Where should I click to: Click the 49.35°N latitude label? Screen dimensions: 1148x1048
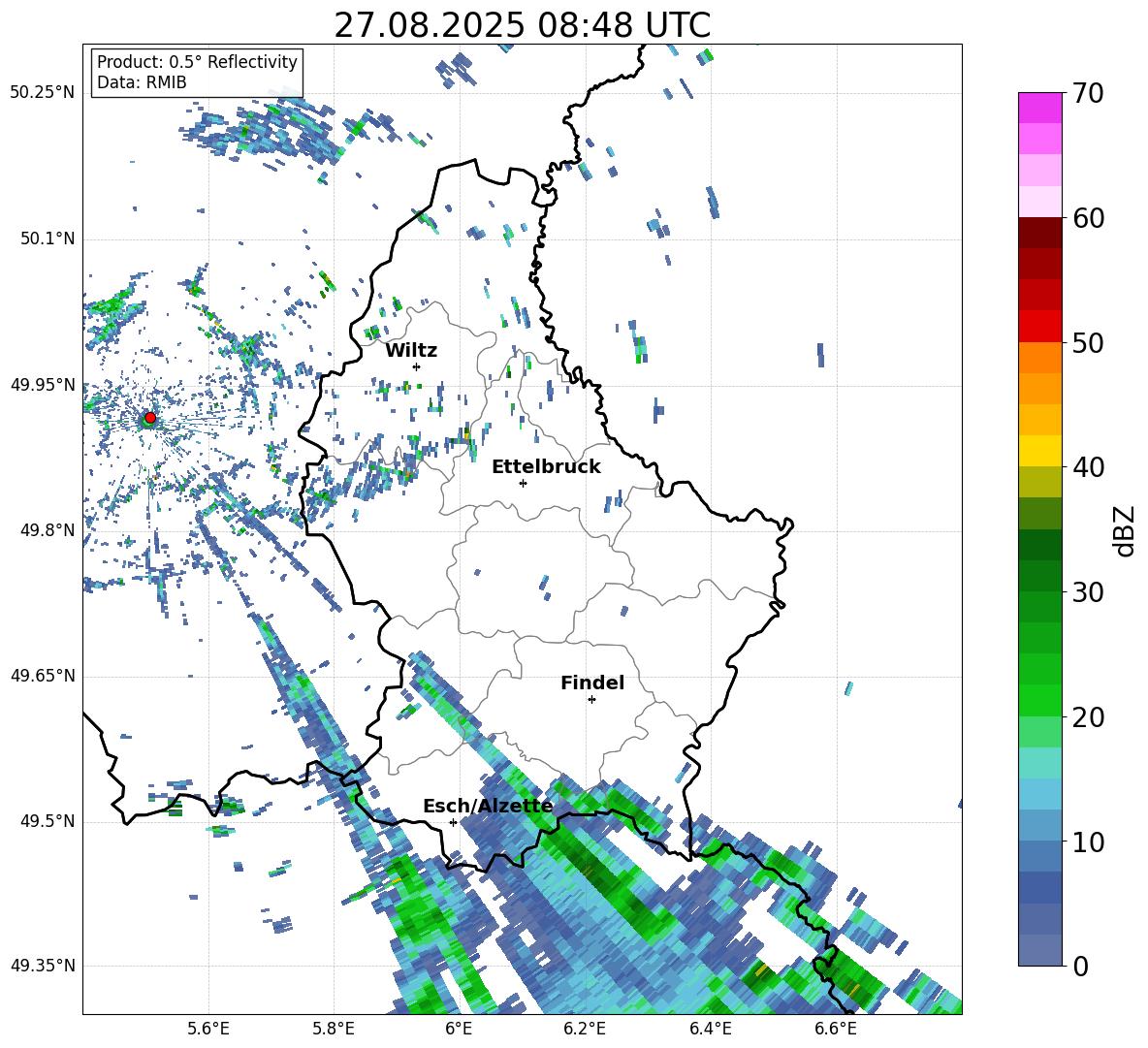click(43, 966)
